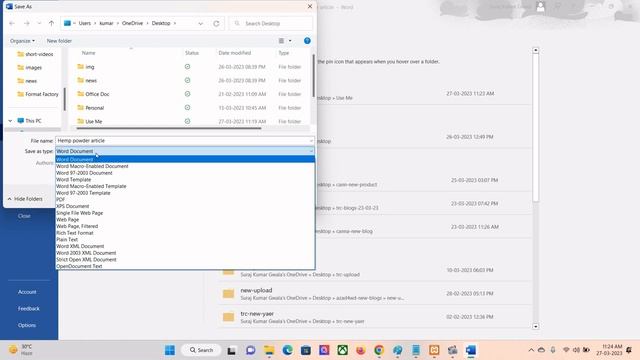Open new-upload folder in Word recent list
Image resolution: width=640 pixels, height=360 pixels.
tap(375, 293)
